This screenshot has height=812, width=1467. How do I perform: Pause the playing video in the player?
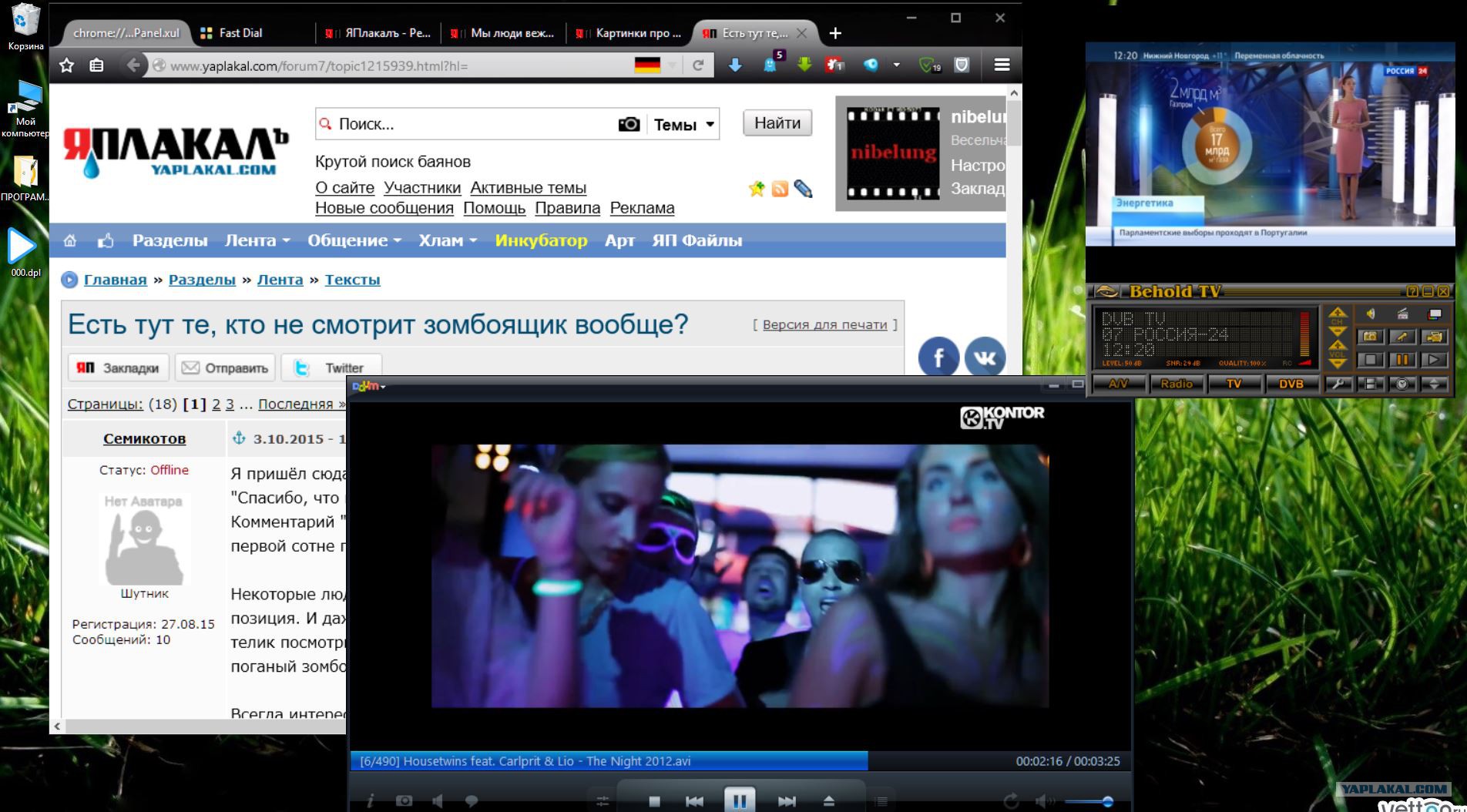[739, 801]
